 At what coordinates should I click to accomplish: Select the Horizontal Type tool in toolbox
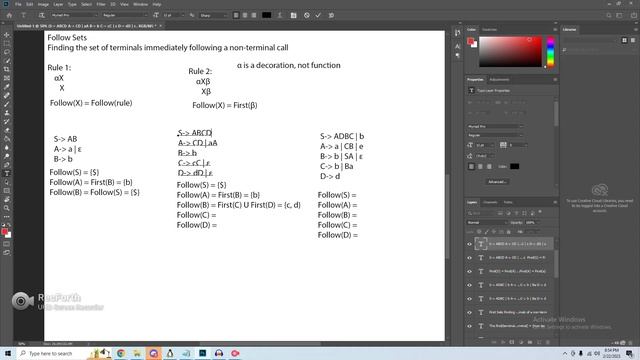tap(7, 173)
